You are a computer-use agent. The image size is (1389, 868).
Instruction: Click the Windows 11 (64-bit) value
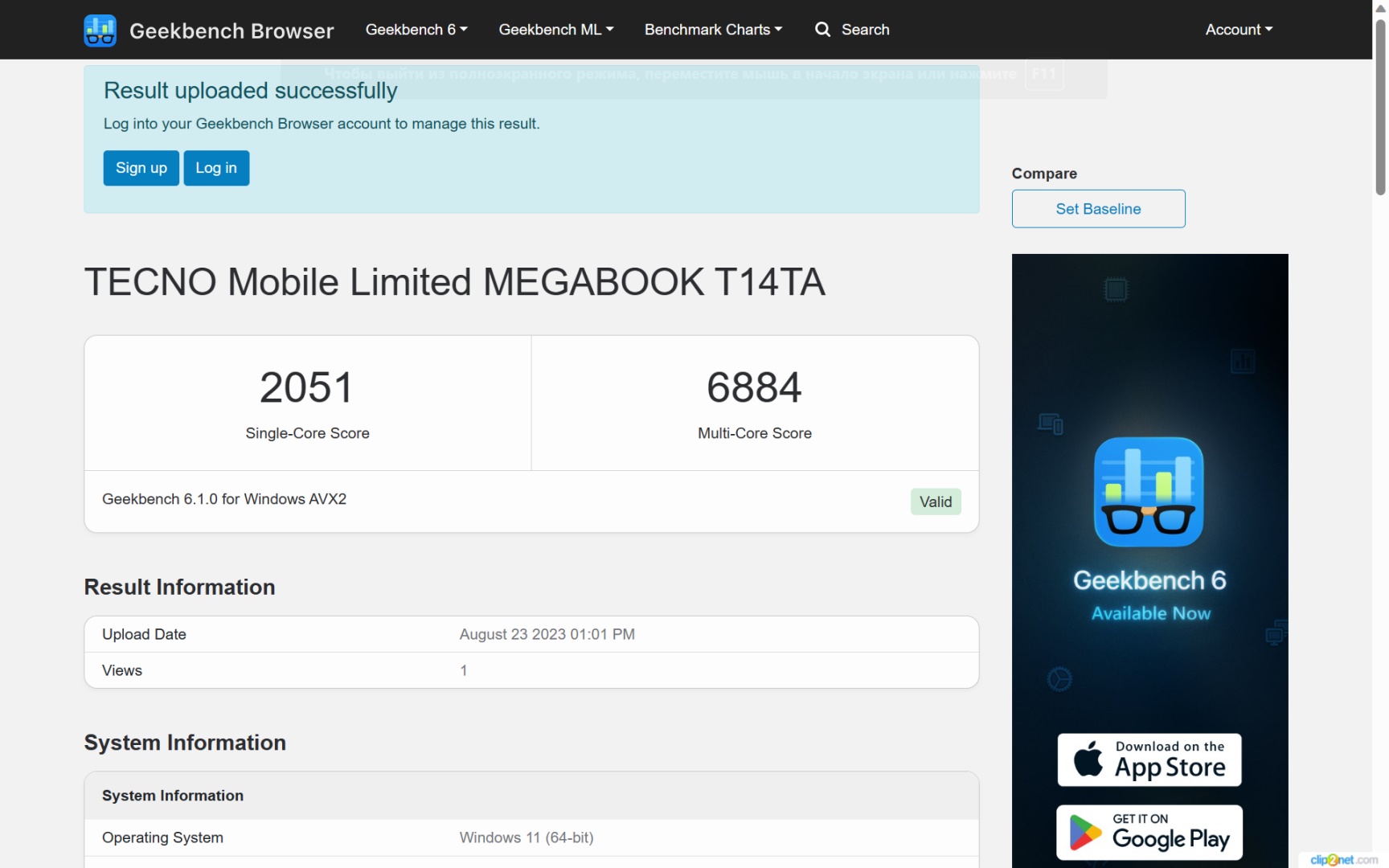coord(527,837)
